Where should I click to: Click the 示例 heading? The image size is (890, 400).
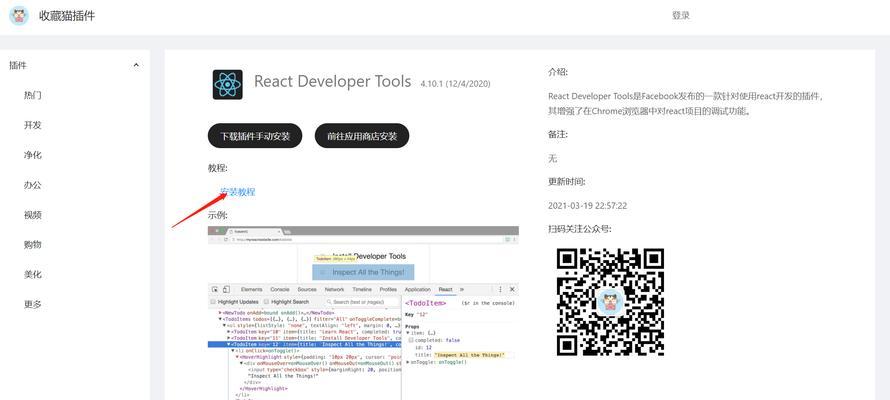click(217, 215)
